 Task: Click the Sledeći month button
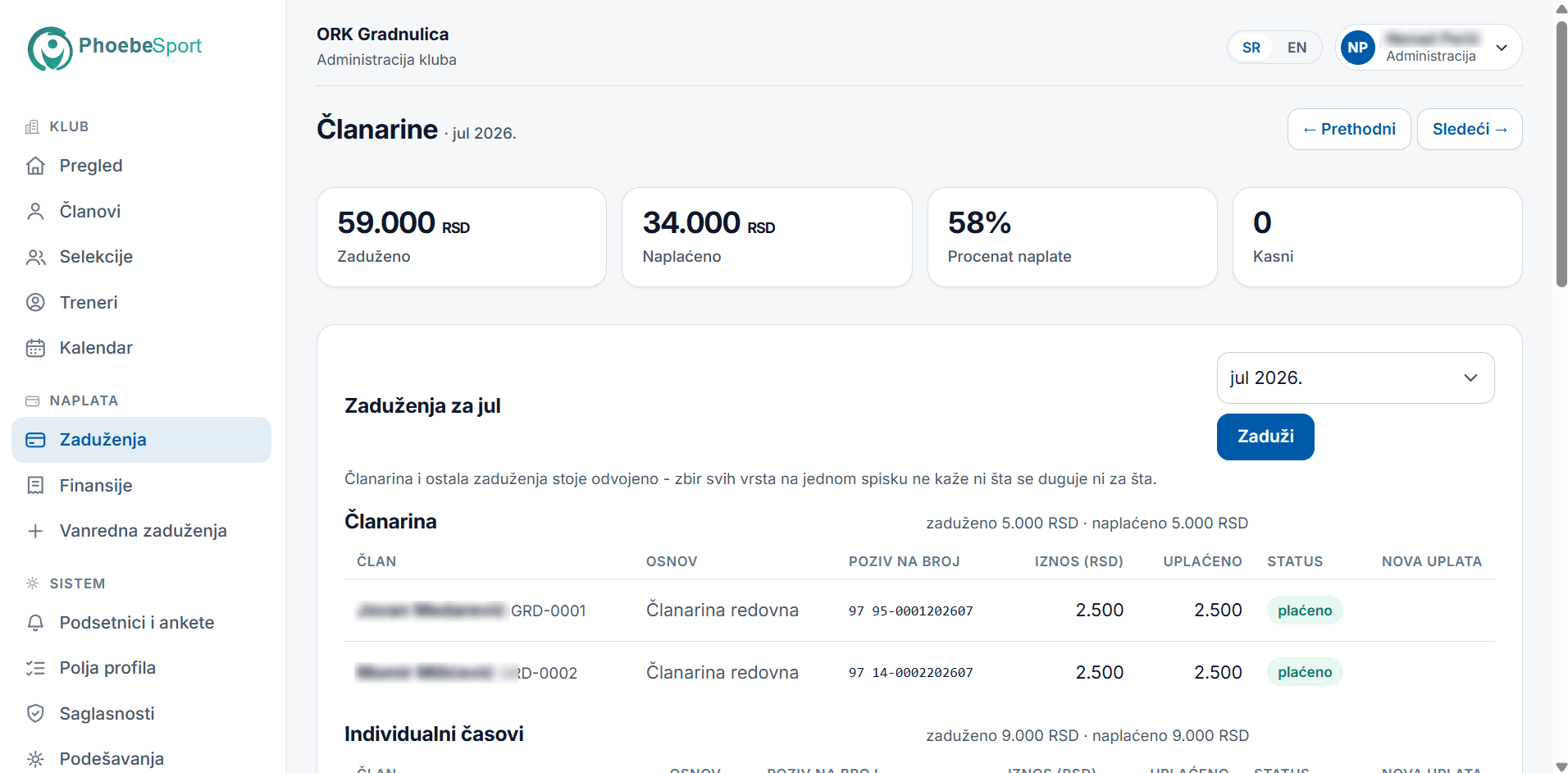[1470, 130]
